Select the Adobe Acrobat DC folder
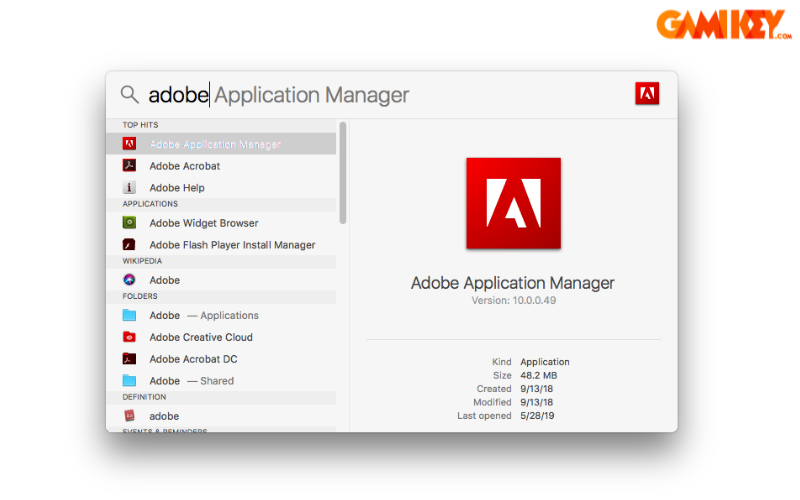Viewport: 800px width, 500px height. (221, 359)
